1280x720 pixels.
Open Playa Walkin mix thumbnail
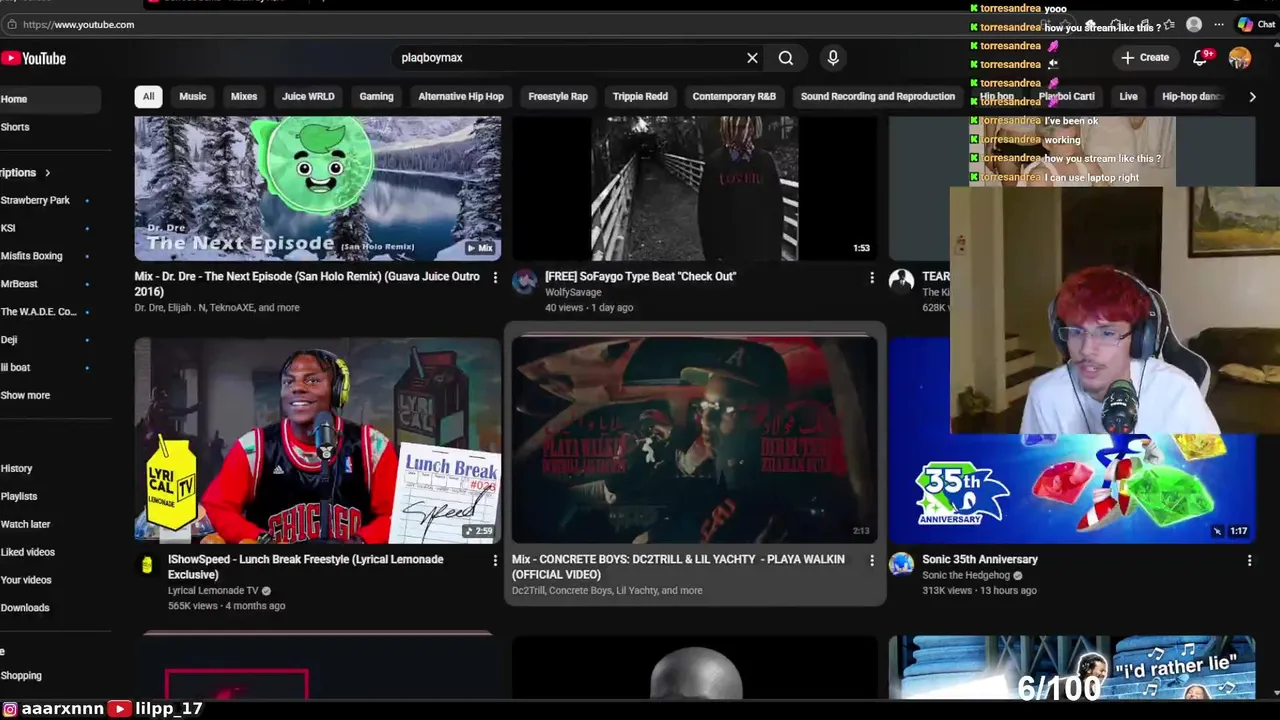tap(695, 440)
